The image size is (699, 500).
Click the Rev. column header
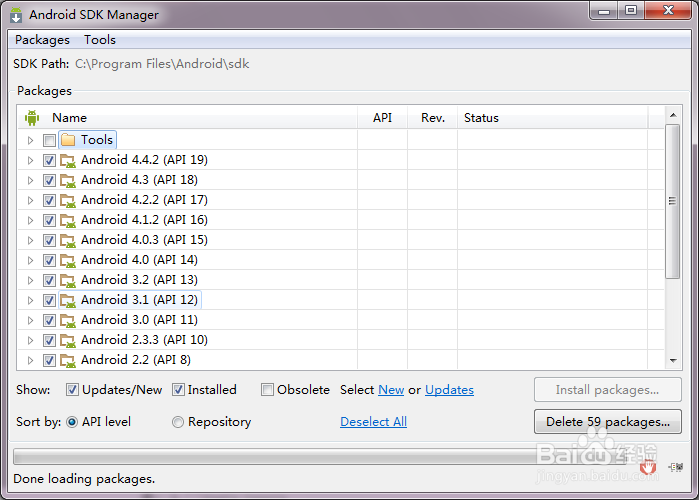432,118
